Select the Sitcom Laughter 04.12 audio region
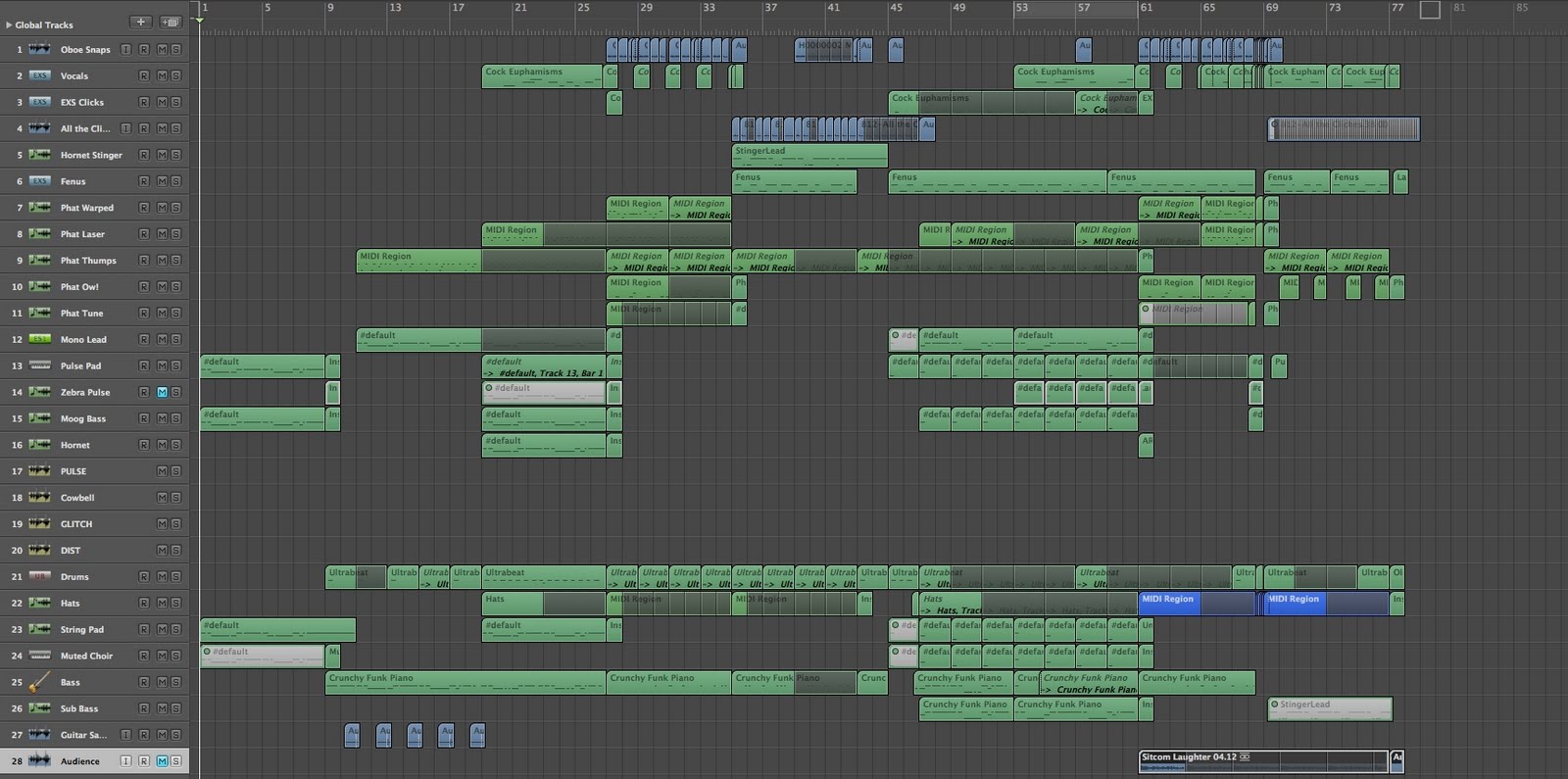 pyautogui.click(x=1263, y=761)
